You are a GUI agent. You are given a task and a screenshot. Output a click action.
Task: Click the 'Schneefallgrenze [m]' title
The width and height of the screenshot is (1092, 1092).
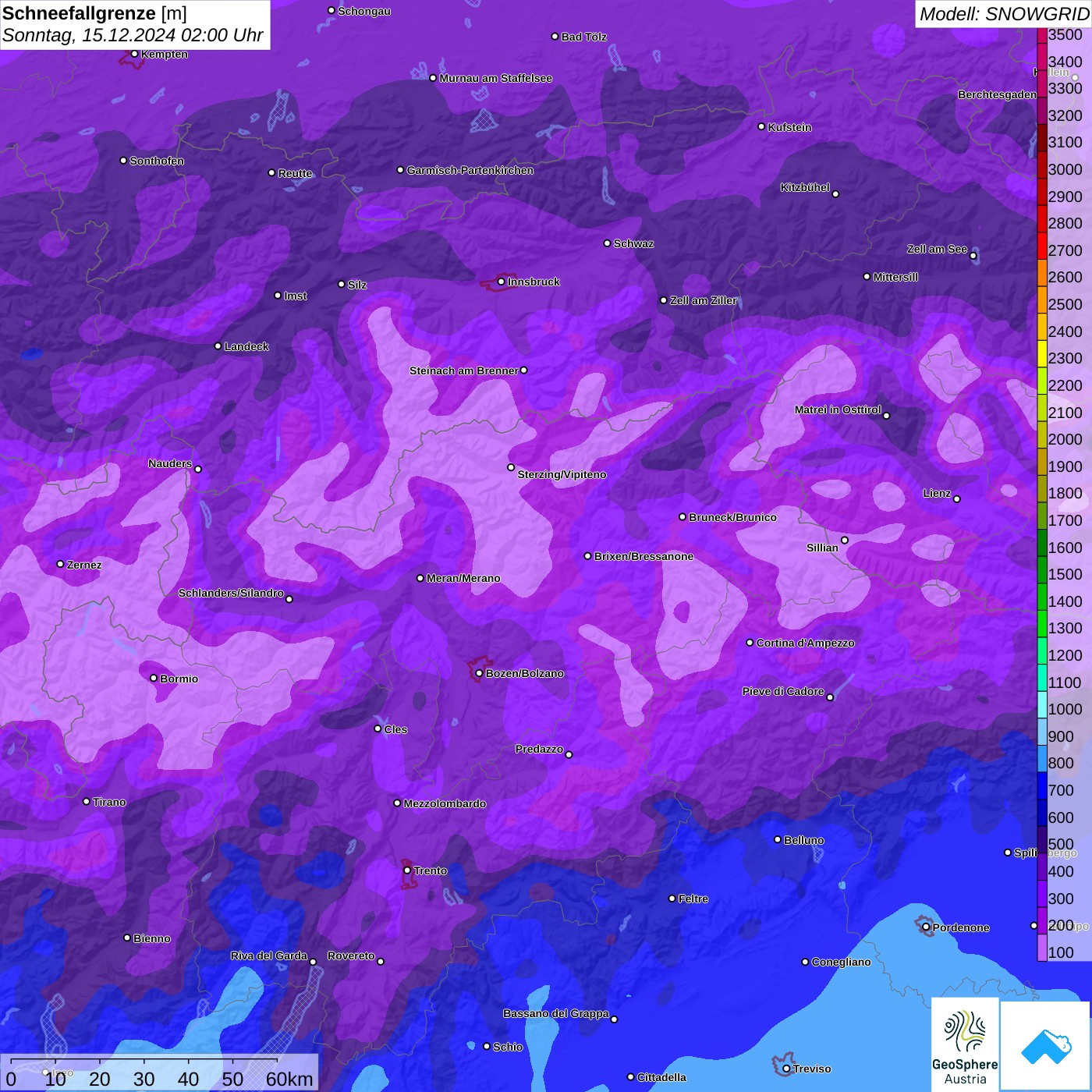click(94, 13)
